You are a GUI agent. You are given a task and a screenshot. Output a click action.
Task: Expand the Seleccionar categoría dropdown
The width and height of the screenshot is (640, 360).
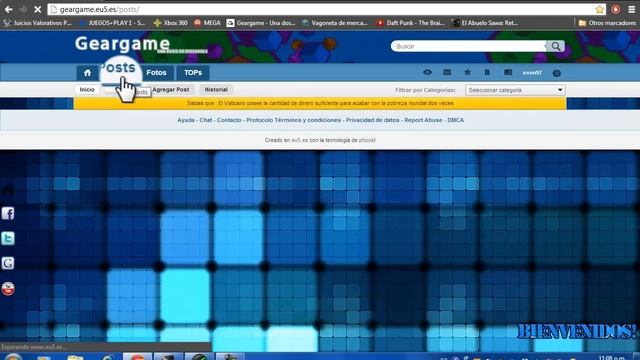point(515,90)
